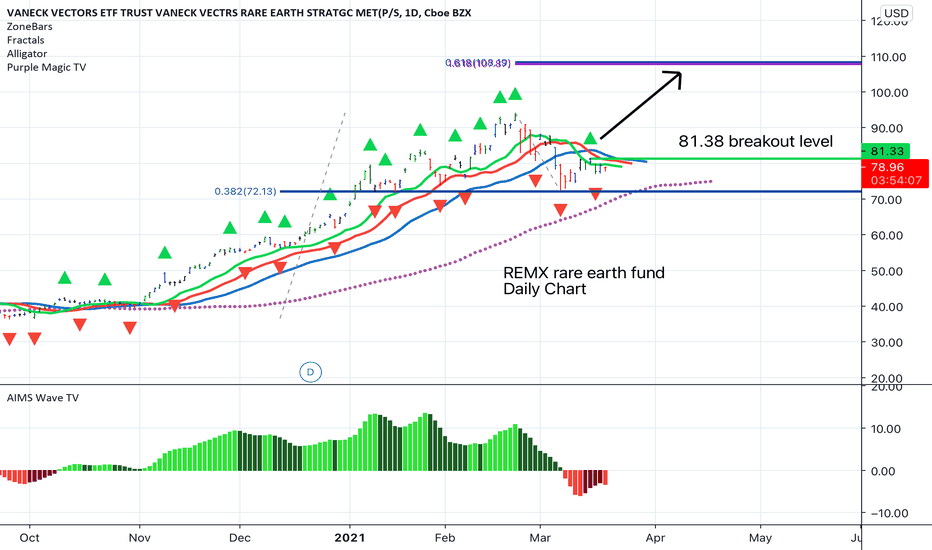The image size is (932, 550).
Task: Click the 100.00 price axis label
Action: click(889, 93)
